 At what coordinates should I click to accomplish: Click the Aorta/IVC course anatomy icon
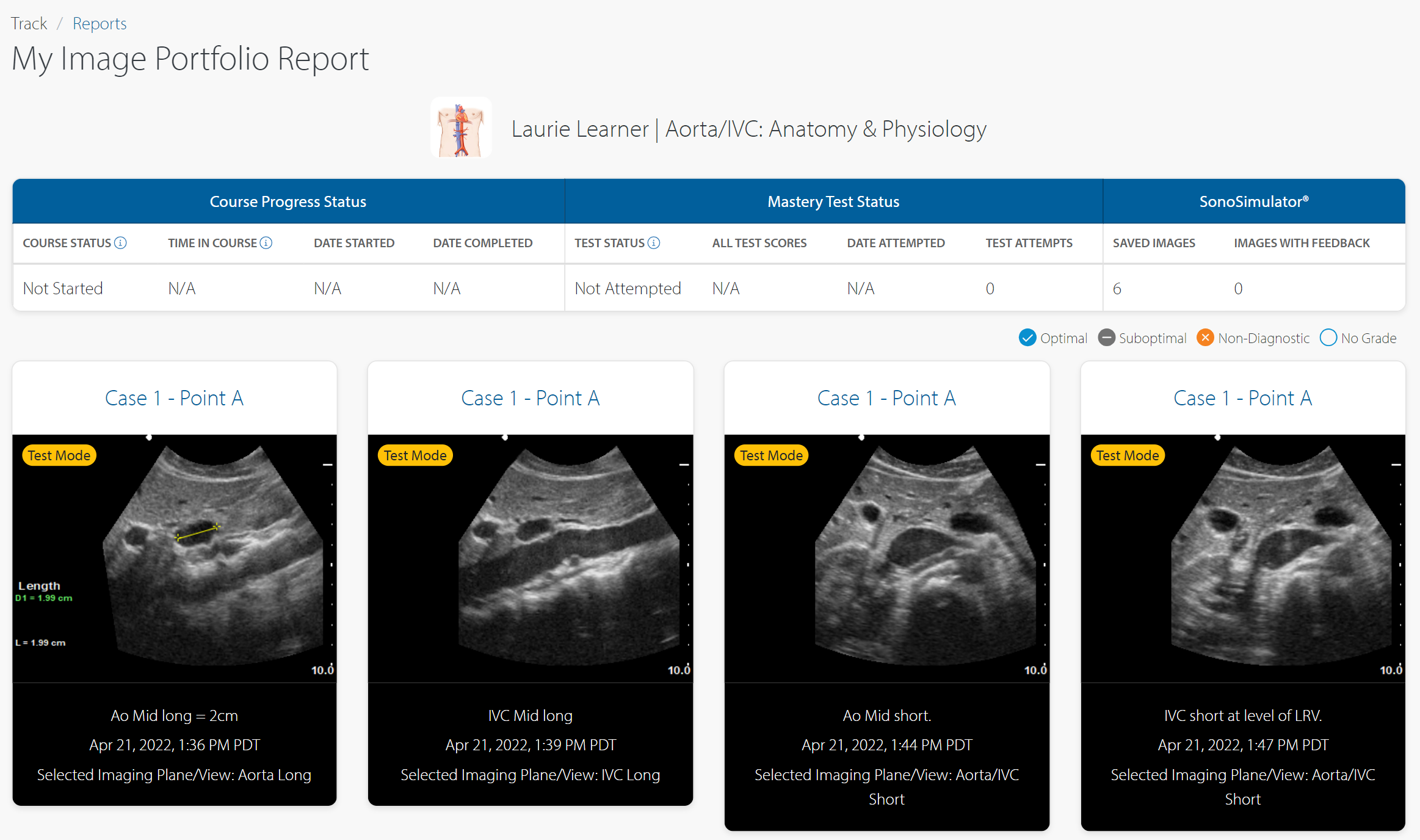(461, 129)
